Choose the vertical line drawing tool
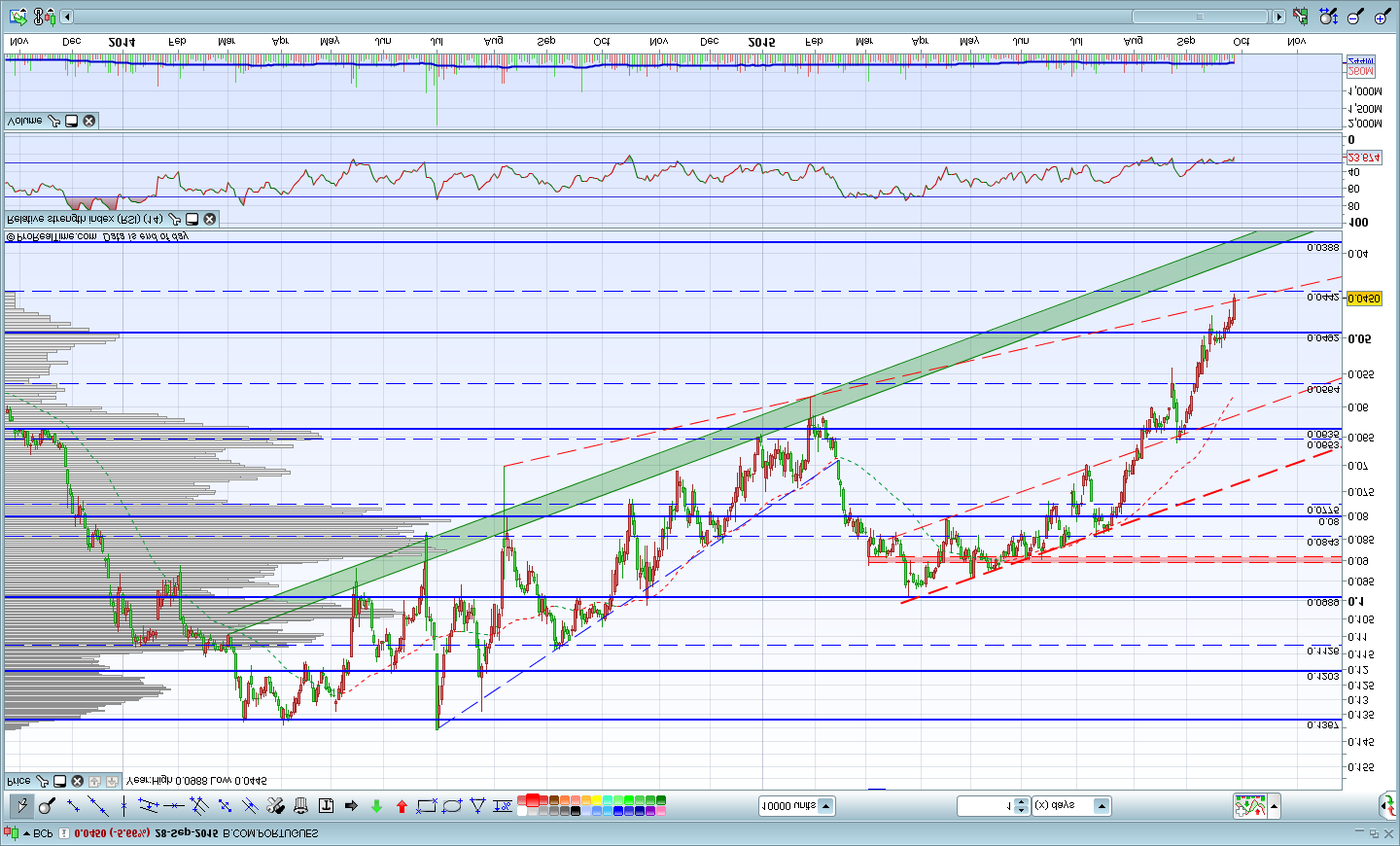The width and height of the screenshot is (1400, 846). pos(123,806)
